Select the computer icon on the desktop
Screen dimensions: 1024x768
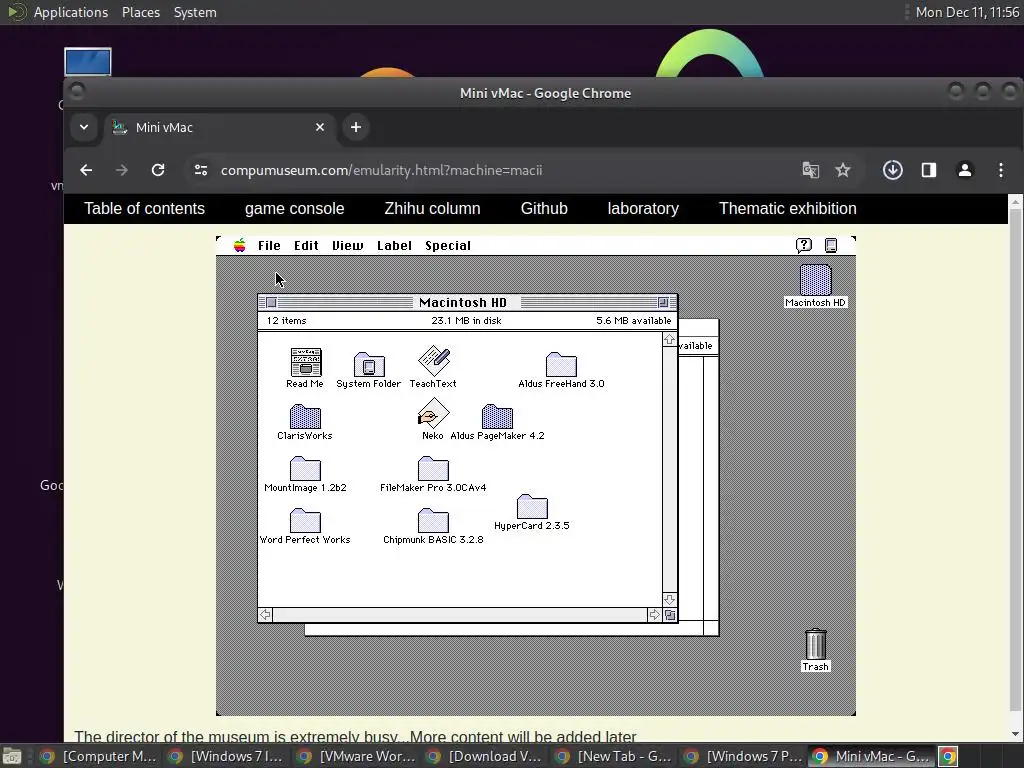pos(88,62)
